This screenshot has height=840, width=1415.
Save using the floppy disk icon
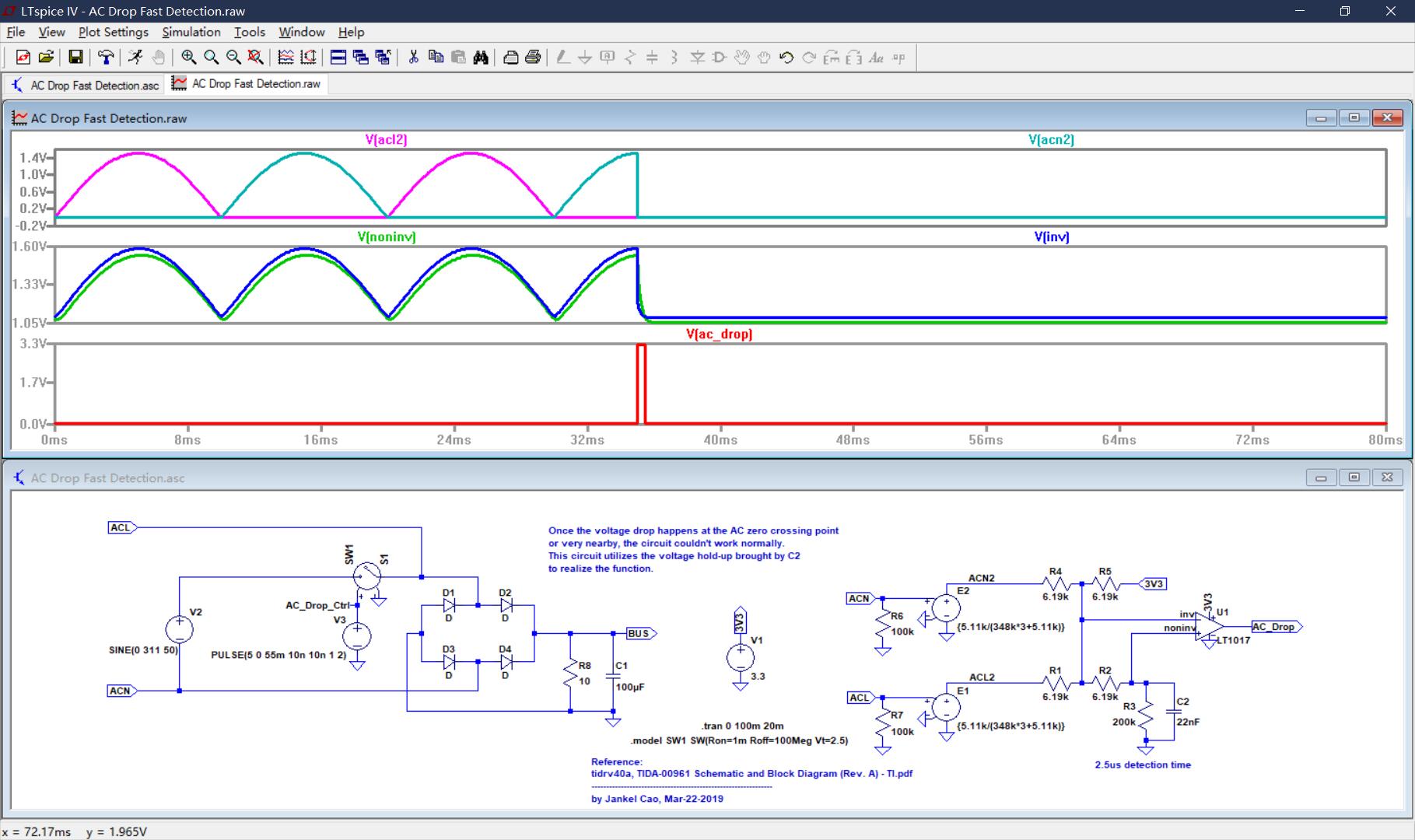(x=75, y=57)
